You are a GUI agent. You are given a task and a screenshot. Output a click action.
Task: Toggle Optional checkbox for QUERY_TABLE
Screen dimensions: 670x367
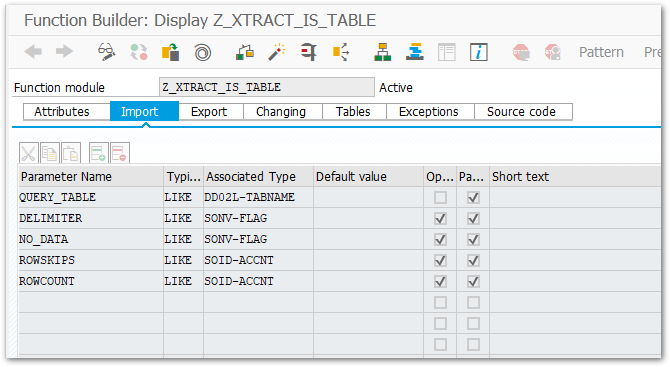tap(440, 197)
